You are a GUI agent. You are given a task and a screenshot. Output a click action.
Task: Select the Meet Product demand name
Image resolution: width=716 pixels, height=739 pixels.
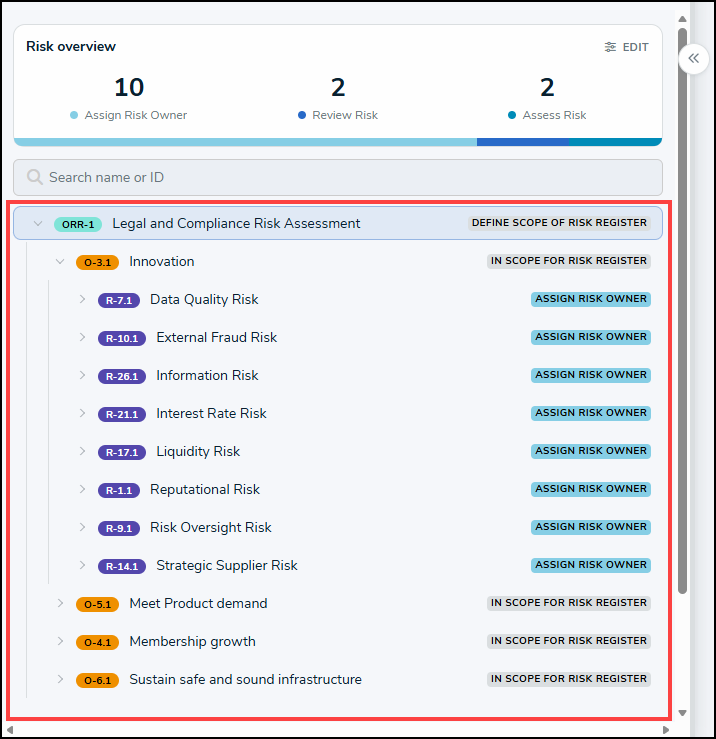(198, 603)
